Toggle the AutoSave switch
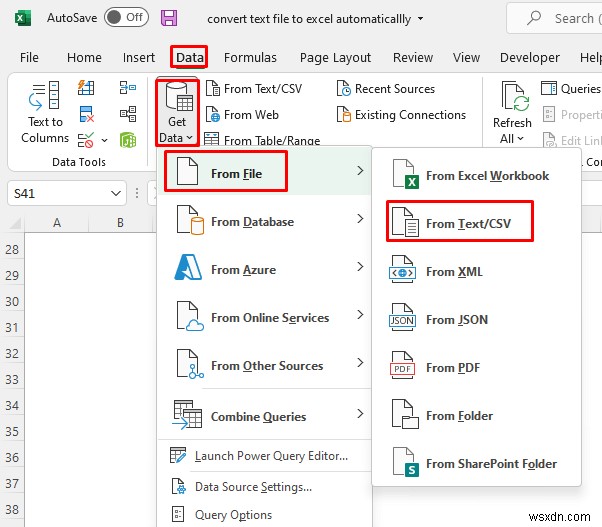602x527 pixels. tap(126, 17)
